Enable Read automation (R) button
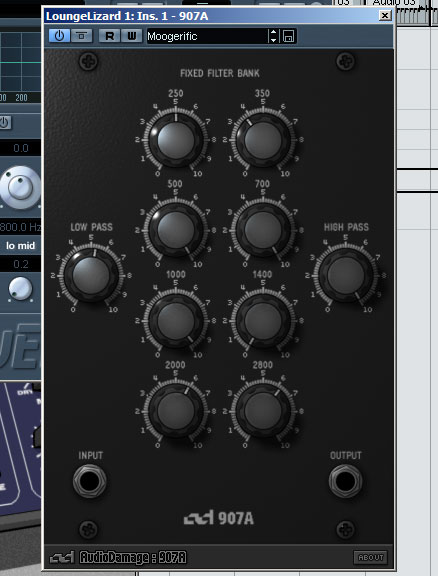 click(110, 36)
